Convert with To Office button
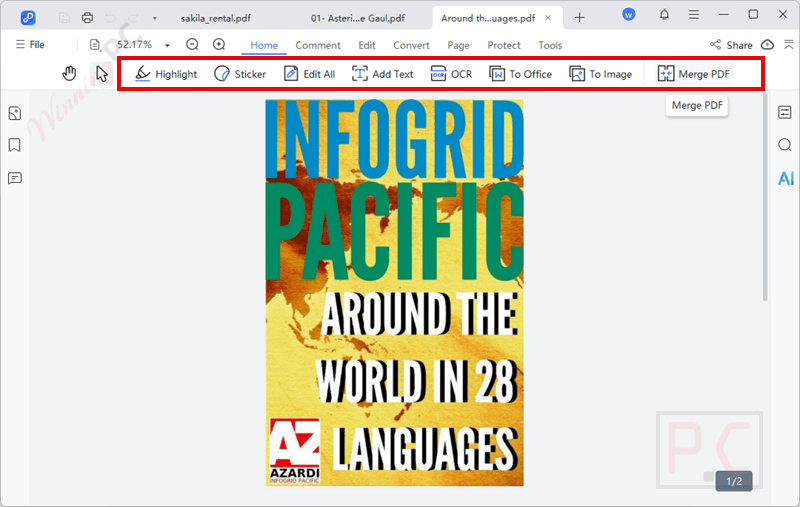800x507 pixels. coord(520,74)
